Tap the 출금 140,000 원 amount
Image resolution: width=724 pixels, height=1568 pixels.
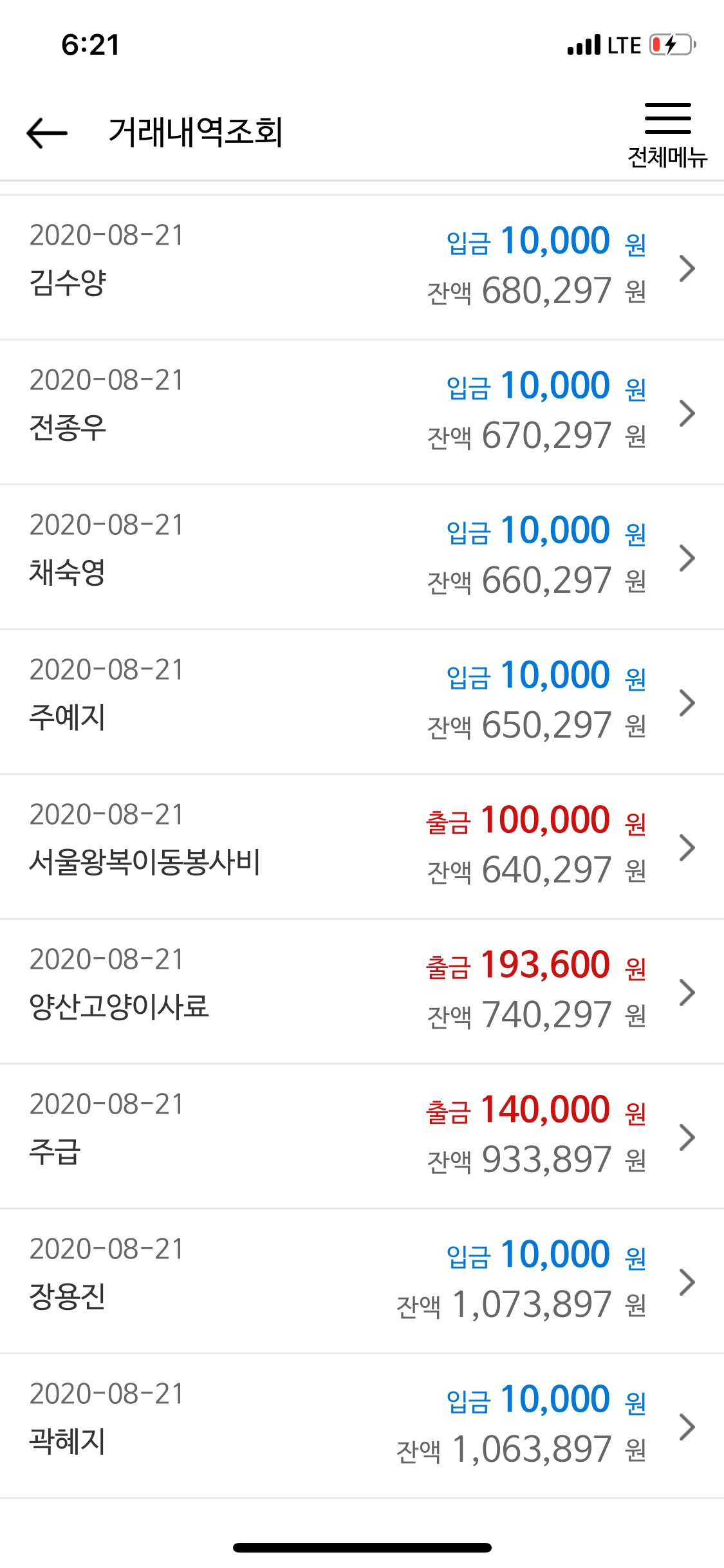pyautogui.click(x=535, y=1110)
